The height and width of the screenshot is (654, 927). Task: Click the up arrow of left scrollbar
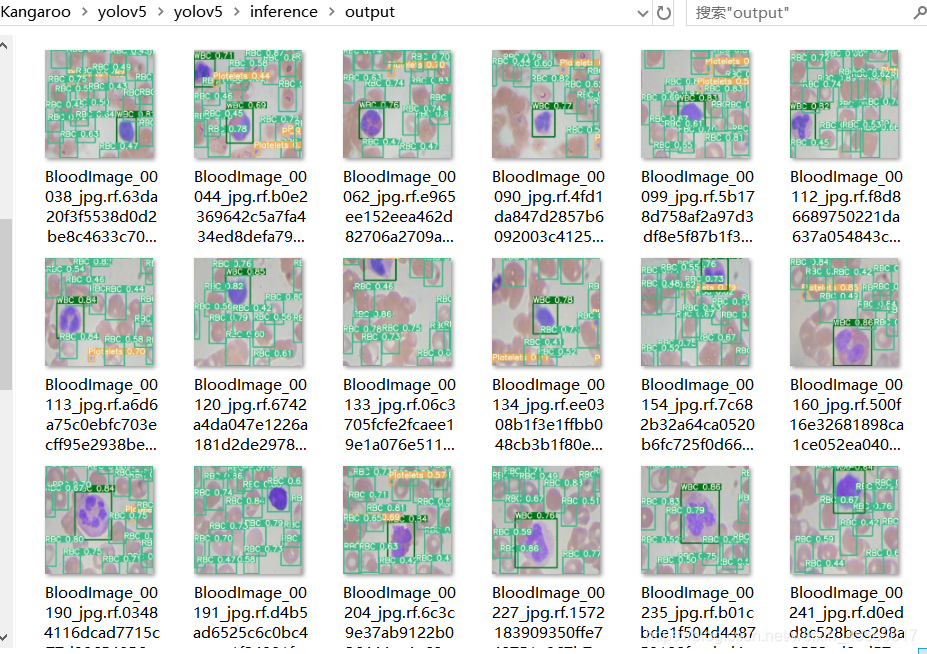point(5,46)
